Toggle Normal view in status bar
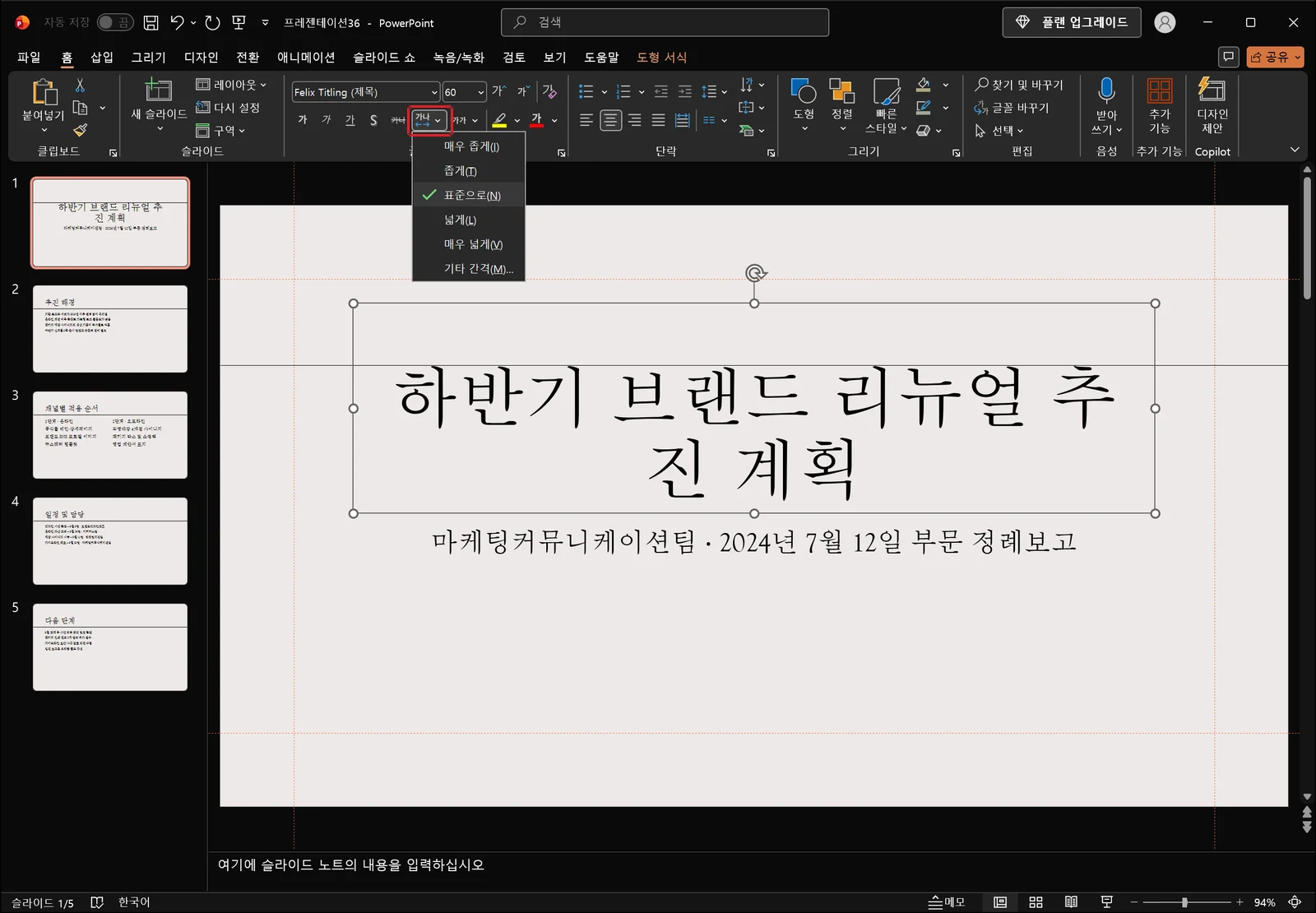 tap(1000, 902)
